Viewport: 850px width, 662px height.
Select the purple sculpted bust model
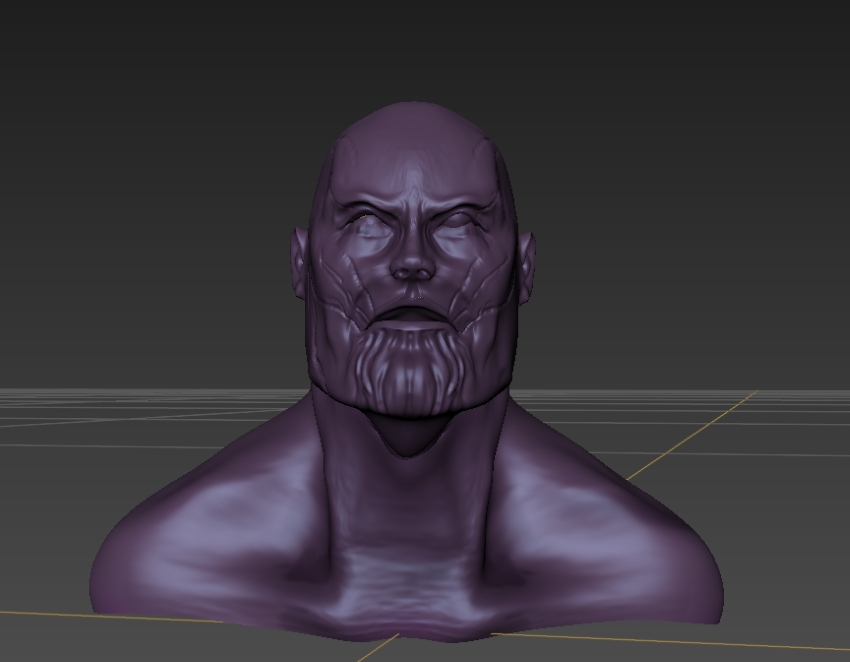407,372
